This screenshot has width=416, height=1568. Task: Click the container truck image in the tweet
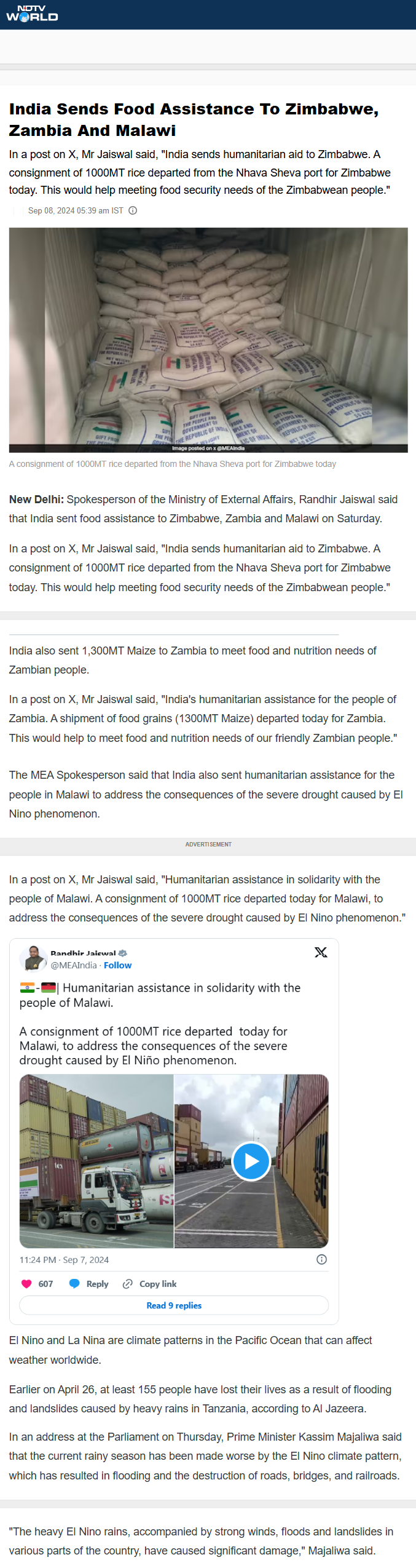point(96,1161)
